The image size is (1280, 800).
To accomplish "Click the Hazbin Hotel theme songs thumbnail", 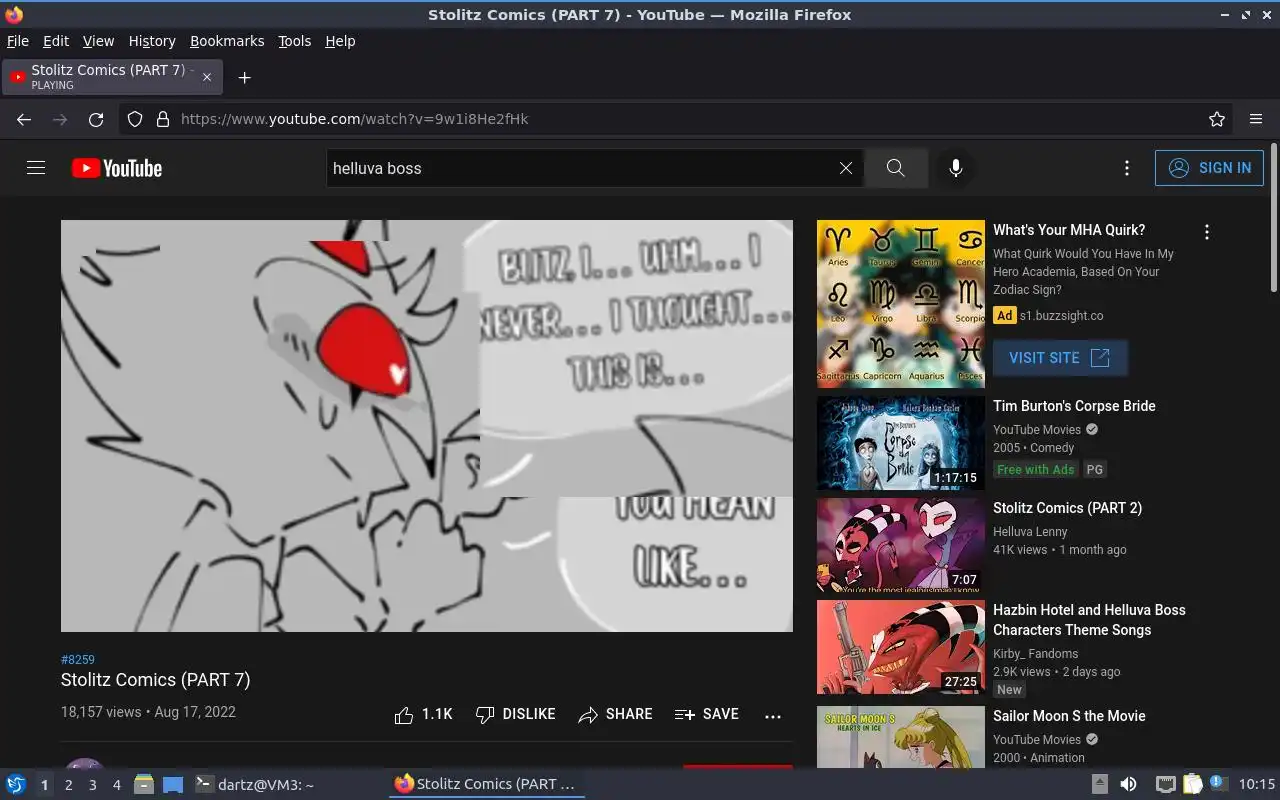I will click(901, 647).
